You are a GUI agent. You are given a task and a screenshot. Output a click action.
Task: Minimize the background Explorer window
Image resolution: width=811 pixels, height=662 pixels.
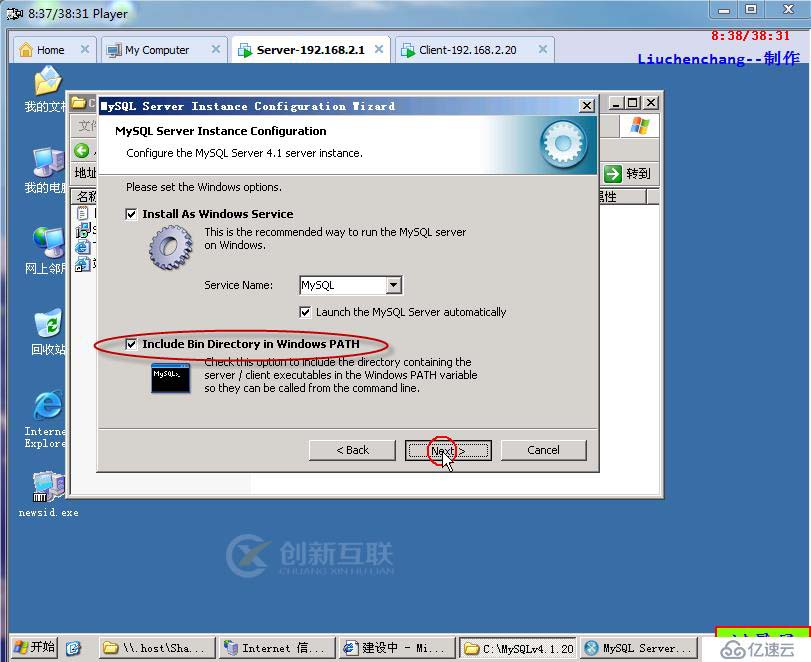tap(615, 103)
